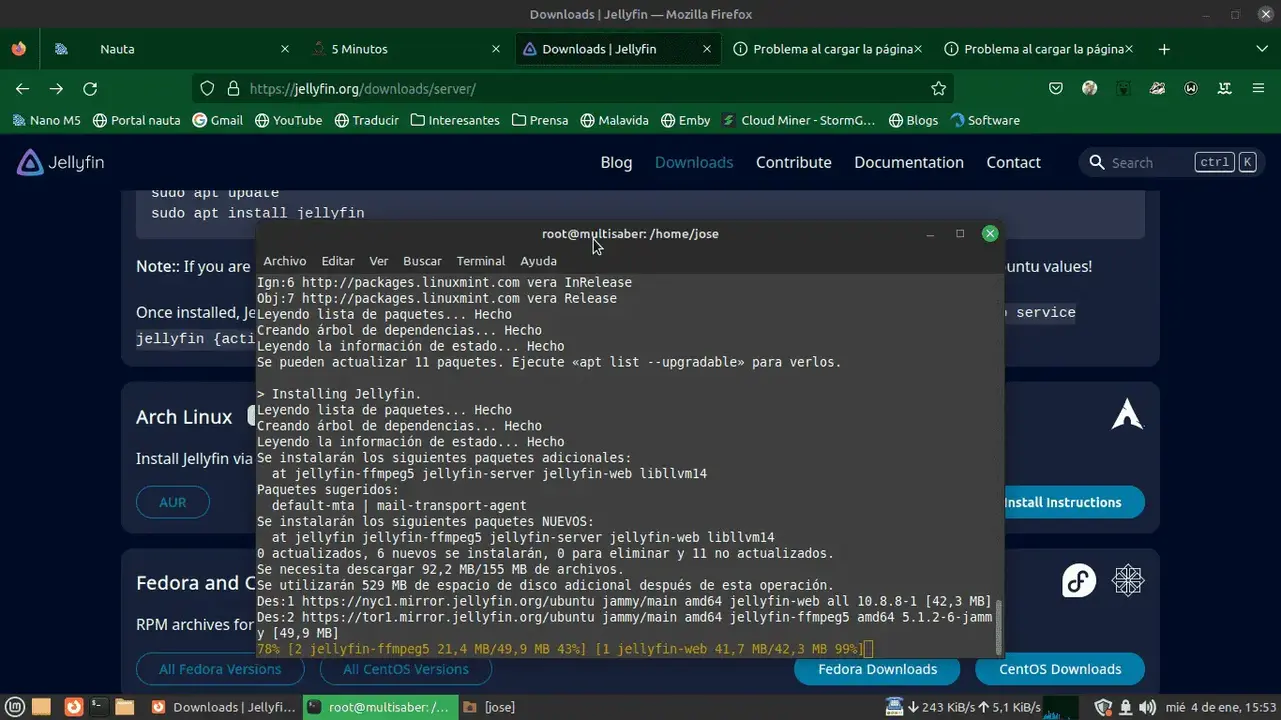Open the LanguageTool extension icon
The image size is (1281, 720).
pyautogui.click(x=1225, y=88)
